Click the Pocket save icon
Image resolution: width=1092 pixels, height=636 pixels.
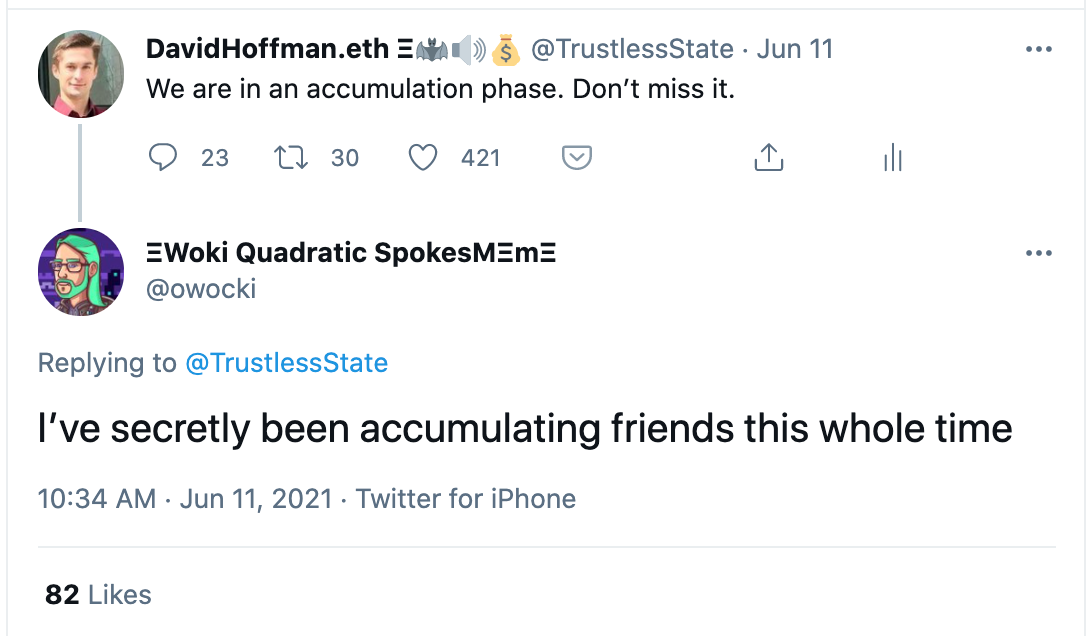point(577,157)
